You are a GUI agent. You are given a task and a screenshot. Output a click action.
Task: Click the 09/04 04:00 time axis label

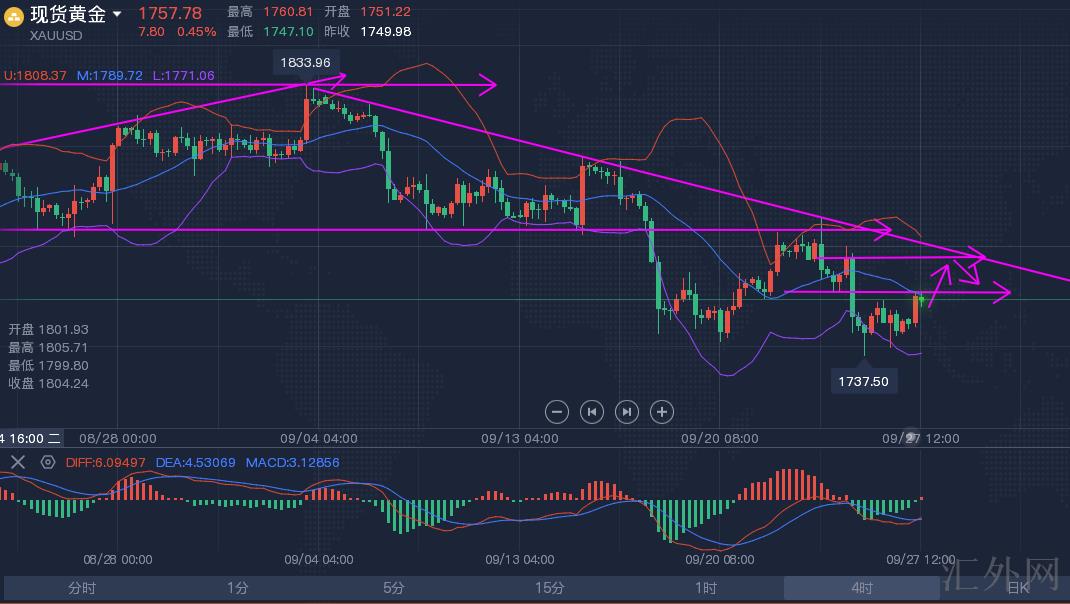tap(319, 438)
